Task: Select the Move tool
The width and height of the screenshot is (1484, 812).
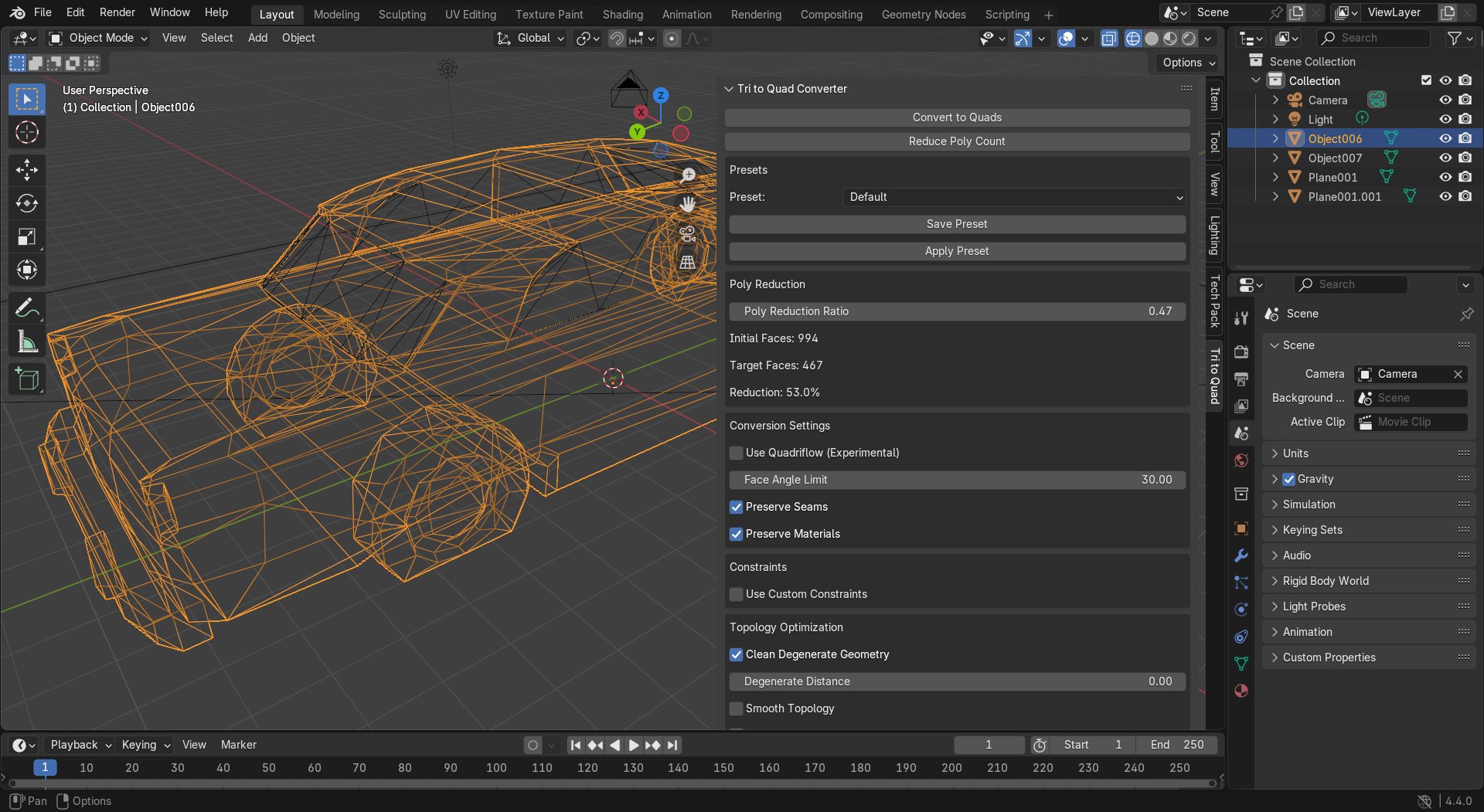Action: [27, 169]
